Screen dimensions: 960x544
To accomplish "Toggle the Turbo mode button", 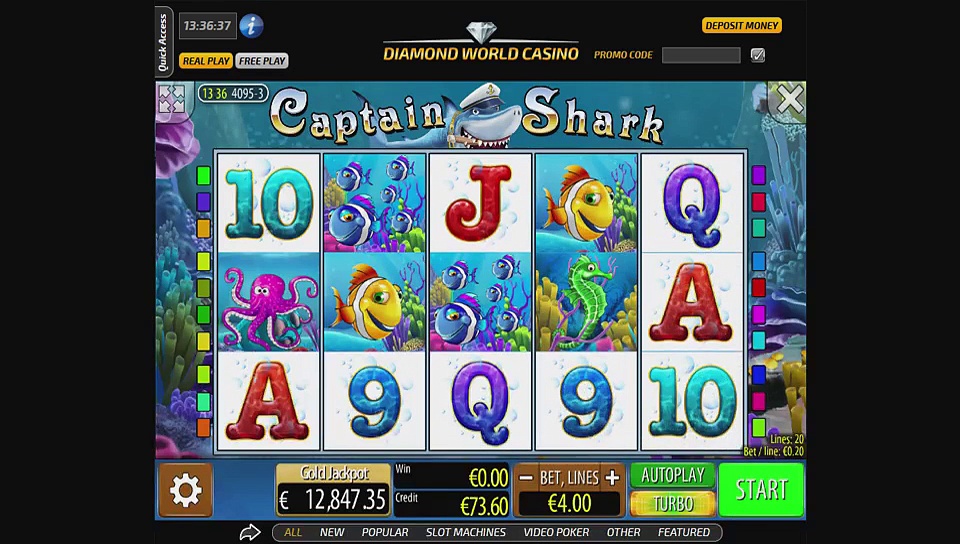I will coord(673,504).
